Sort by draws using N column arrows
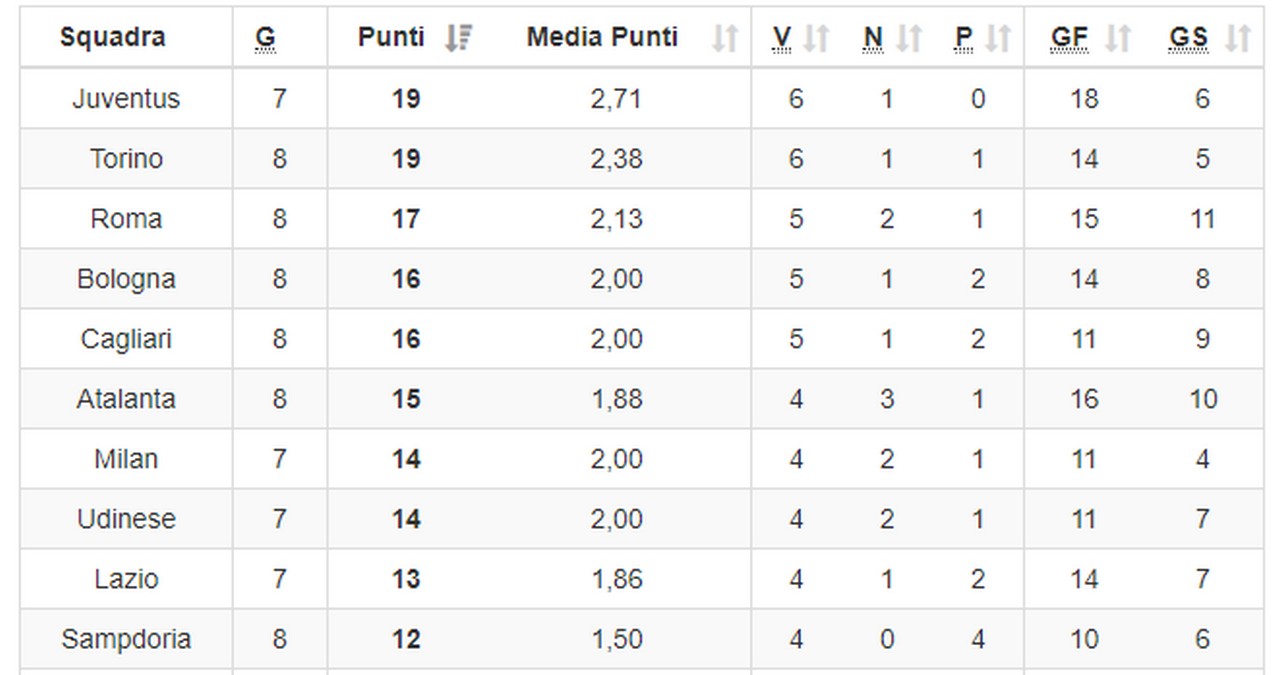1280x675 pixels. (908, 38)
